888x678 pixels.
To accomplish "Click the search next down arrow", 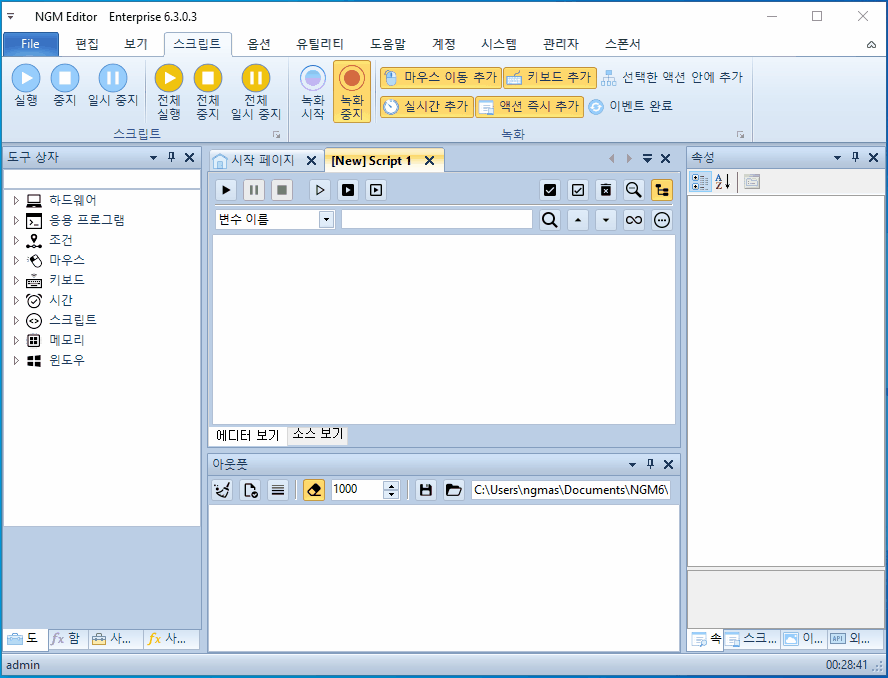I will (x=605, y=220).
